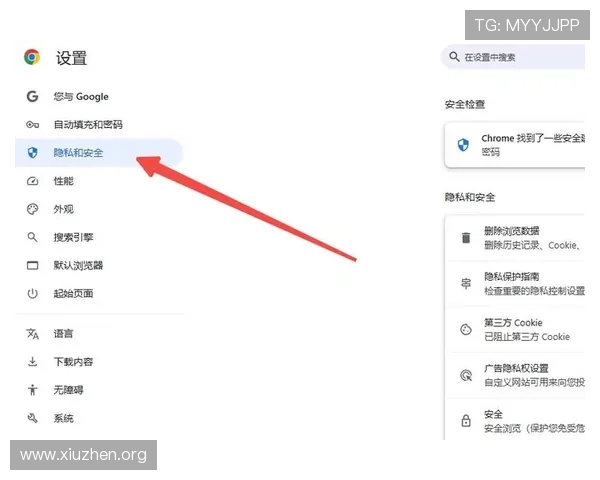Click the 安全检查 section heading

coord(465,104)
